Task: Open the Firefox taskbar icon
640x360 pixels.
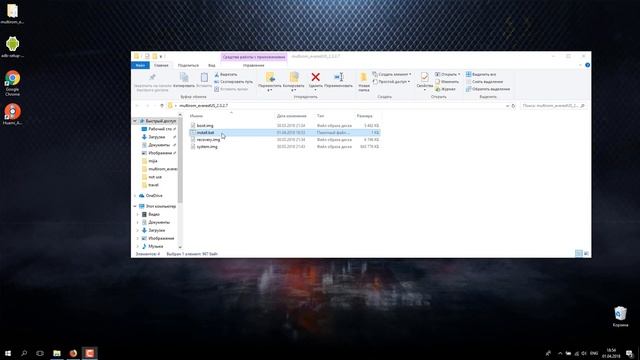Action: click(73, 353)
